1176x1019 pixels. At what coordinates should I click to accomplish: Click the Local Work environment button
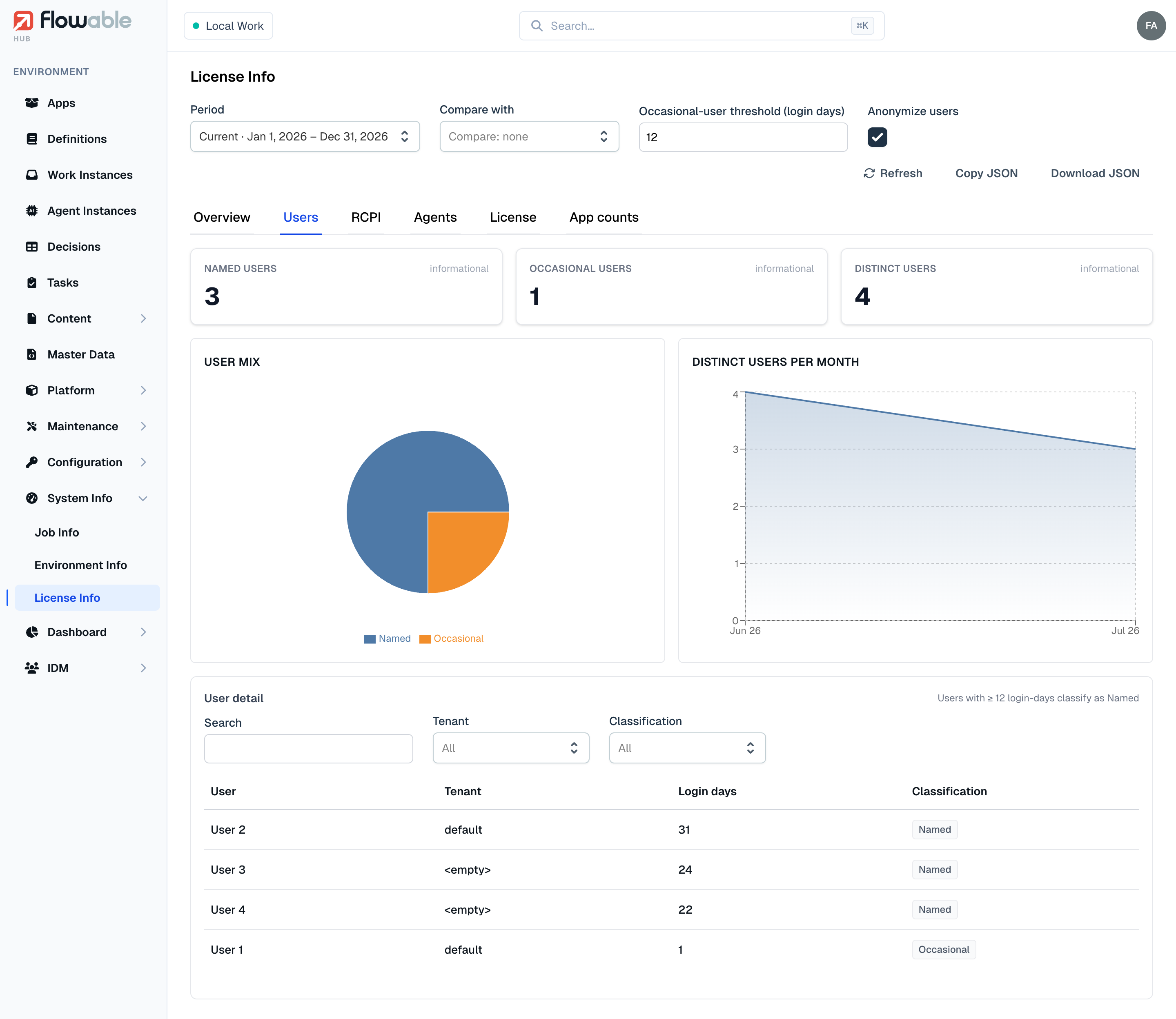229,26
